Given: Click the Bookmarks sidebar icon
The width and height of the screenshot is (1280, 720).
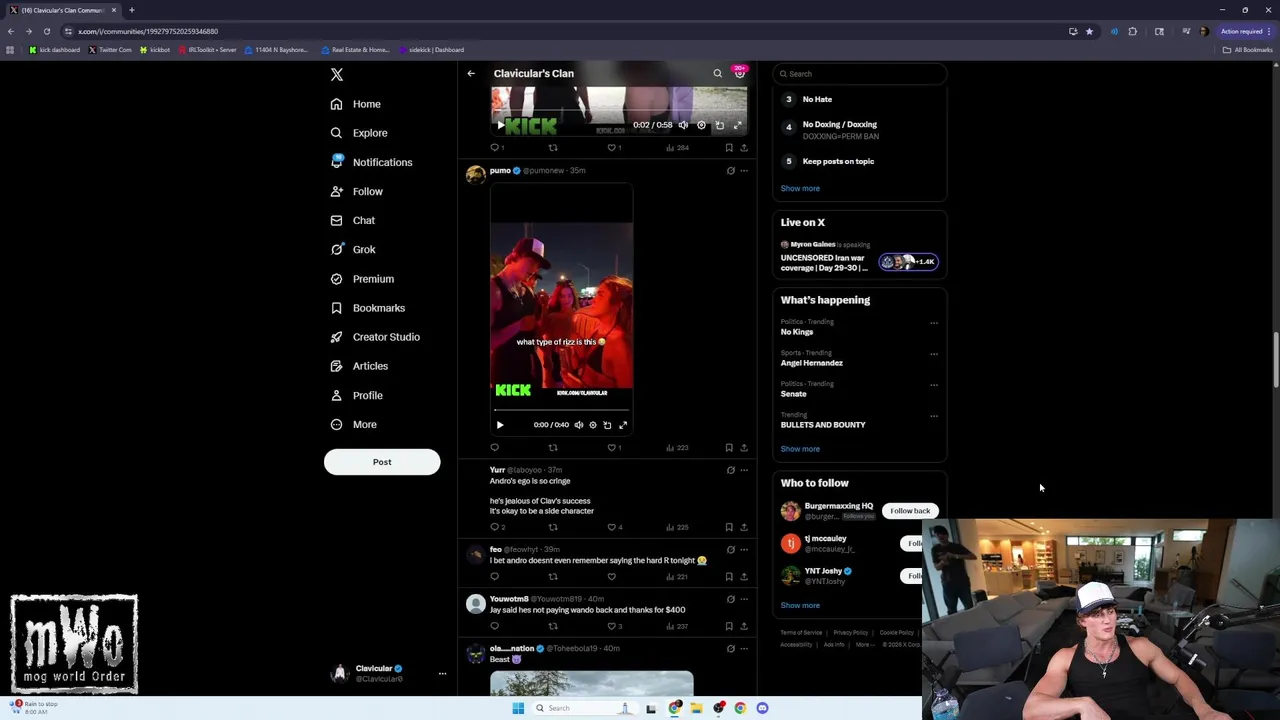Looking at the screenshot, I should (x=336, y=308).
